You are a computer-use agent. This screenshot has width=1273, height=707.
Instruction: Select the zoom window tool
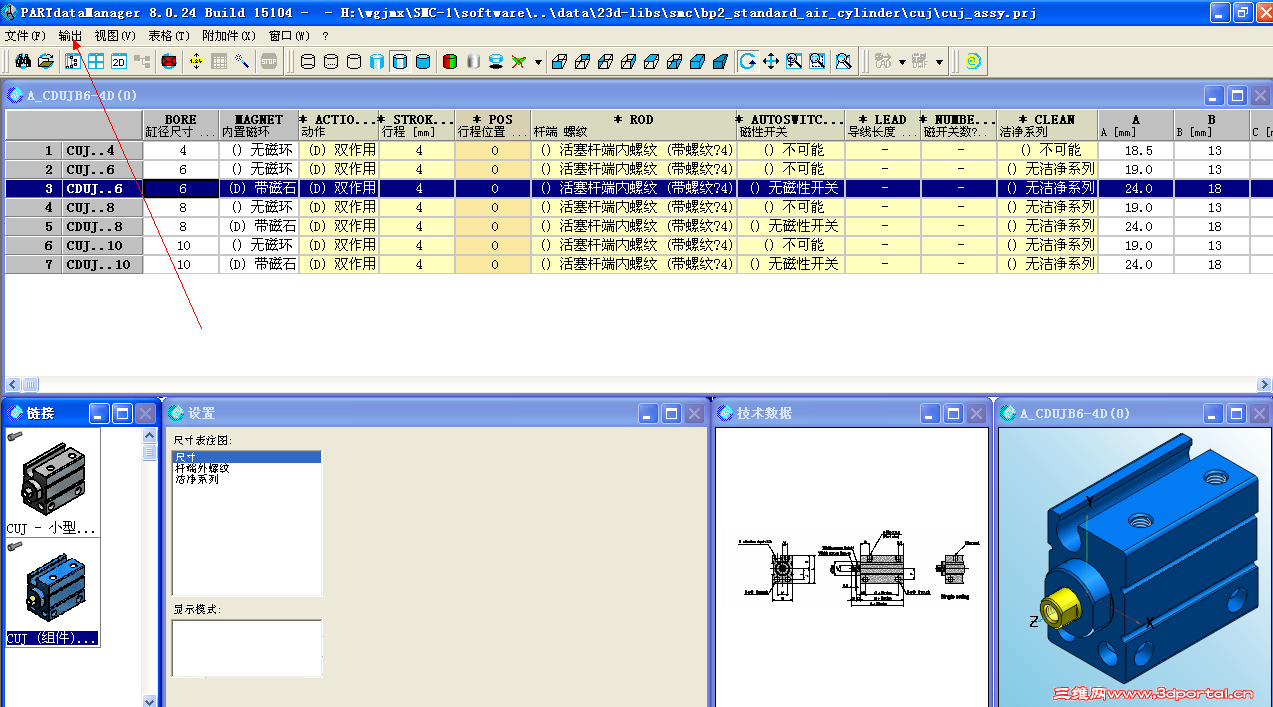click(816, 61)
